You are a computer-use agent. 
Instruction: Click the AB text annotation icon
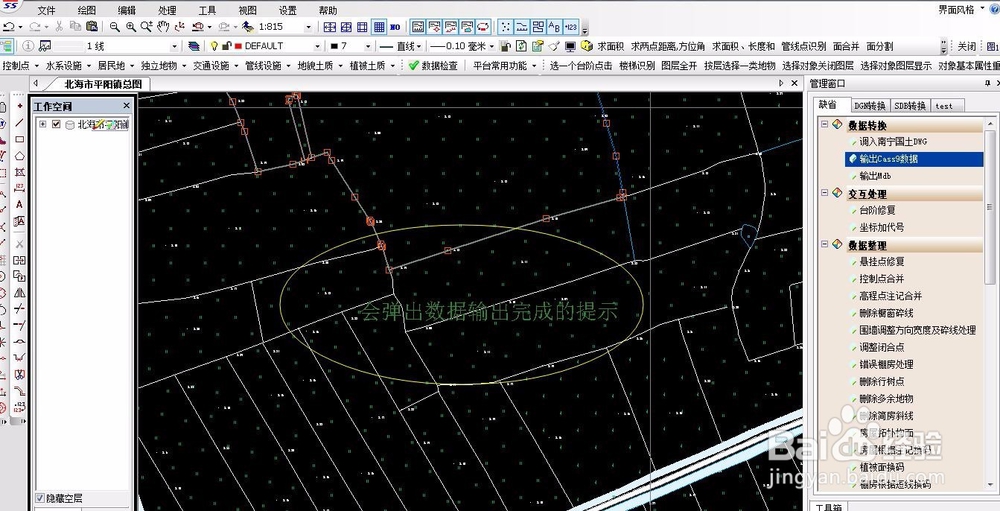pyautogui.click(x=554, y=27)
